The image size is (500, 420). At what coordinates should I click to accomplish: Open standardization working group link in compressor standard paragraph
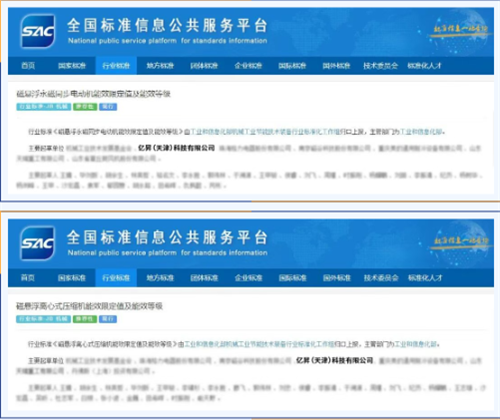coord(260,344)
